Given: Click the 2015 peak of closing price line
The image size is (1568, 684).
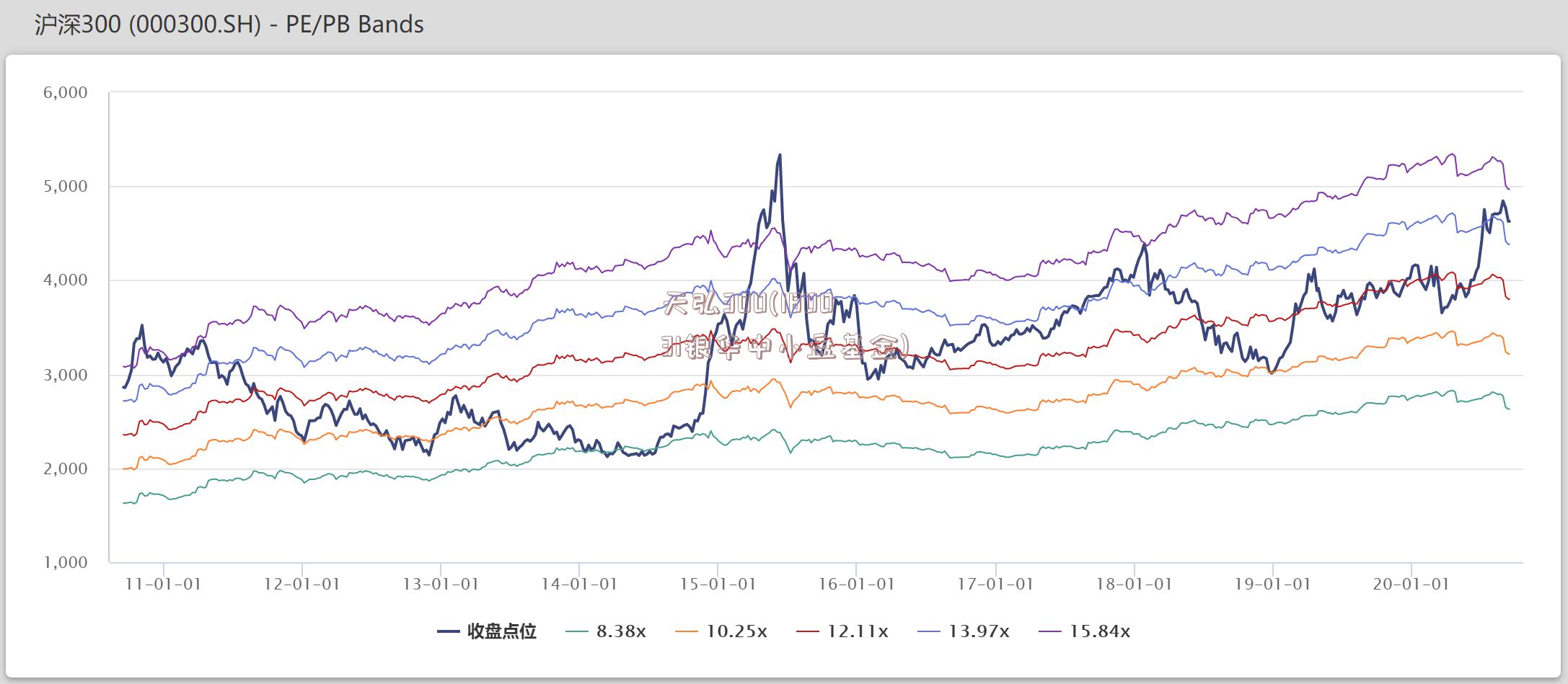Looking at the screenshot, I should tap(780, 155).
